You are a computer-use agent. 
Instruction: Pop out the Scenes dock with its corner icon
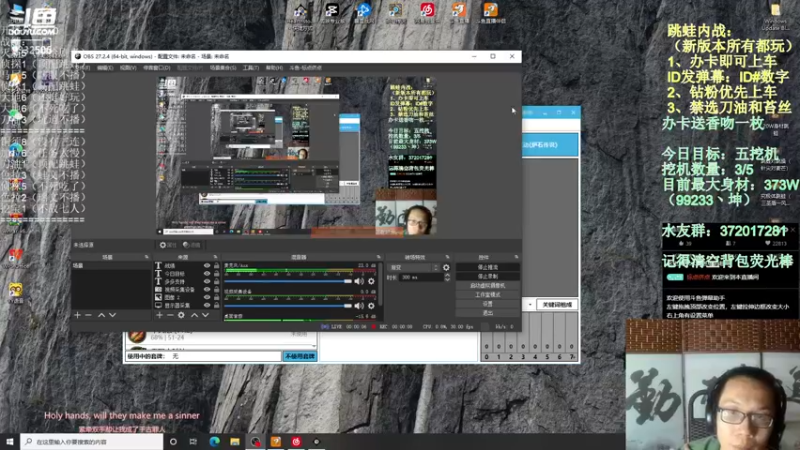[x=146, y=257]
